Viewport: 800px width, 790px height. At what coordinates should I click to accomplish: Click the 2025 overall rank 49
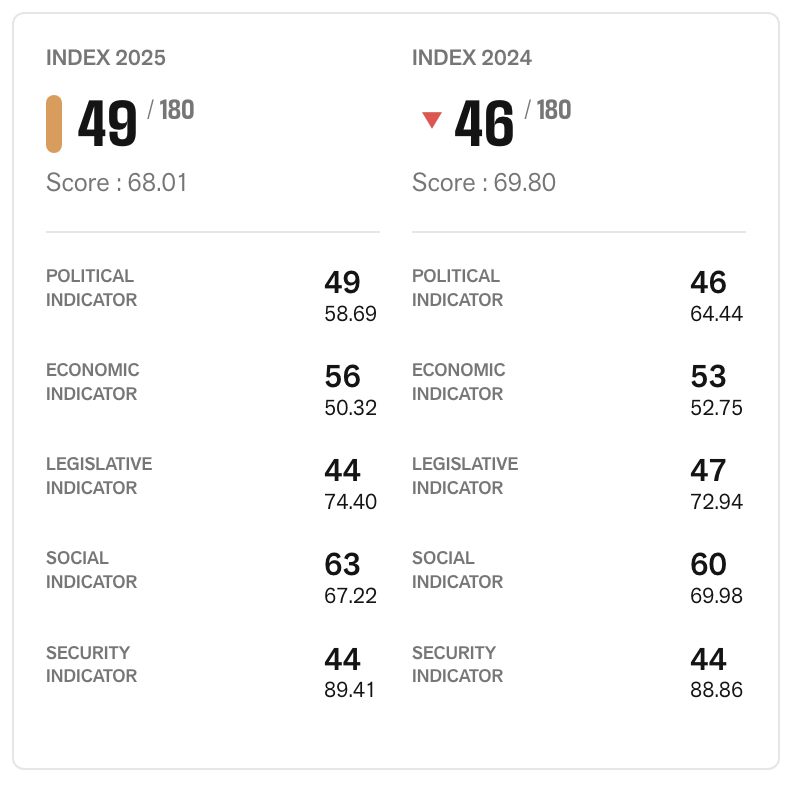107,125
